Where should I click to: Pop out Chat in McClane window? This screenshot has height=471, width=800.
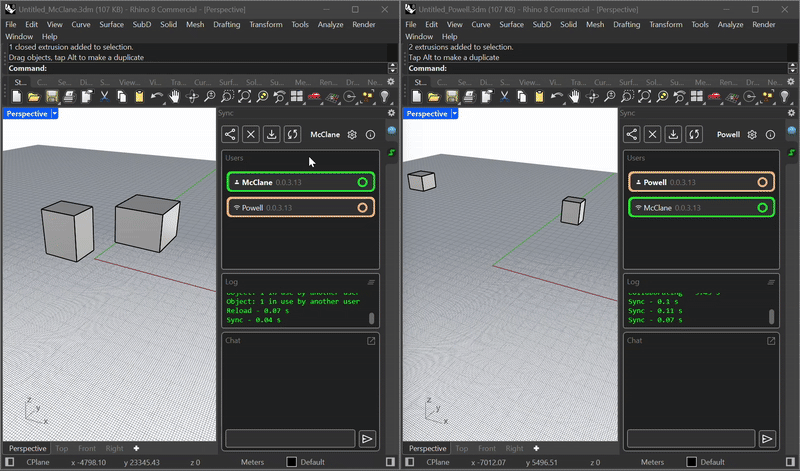[x=371, y=340]
